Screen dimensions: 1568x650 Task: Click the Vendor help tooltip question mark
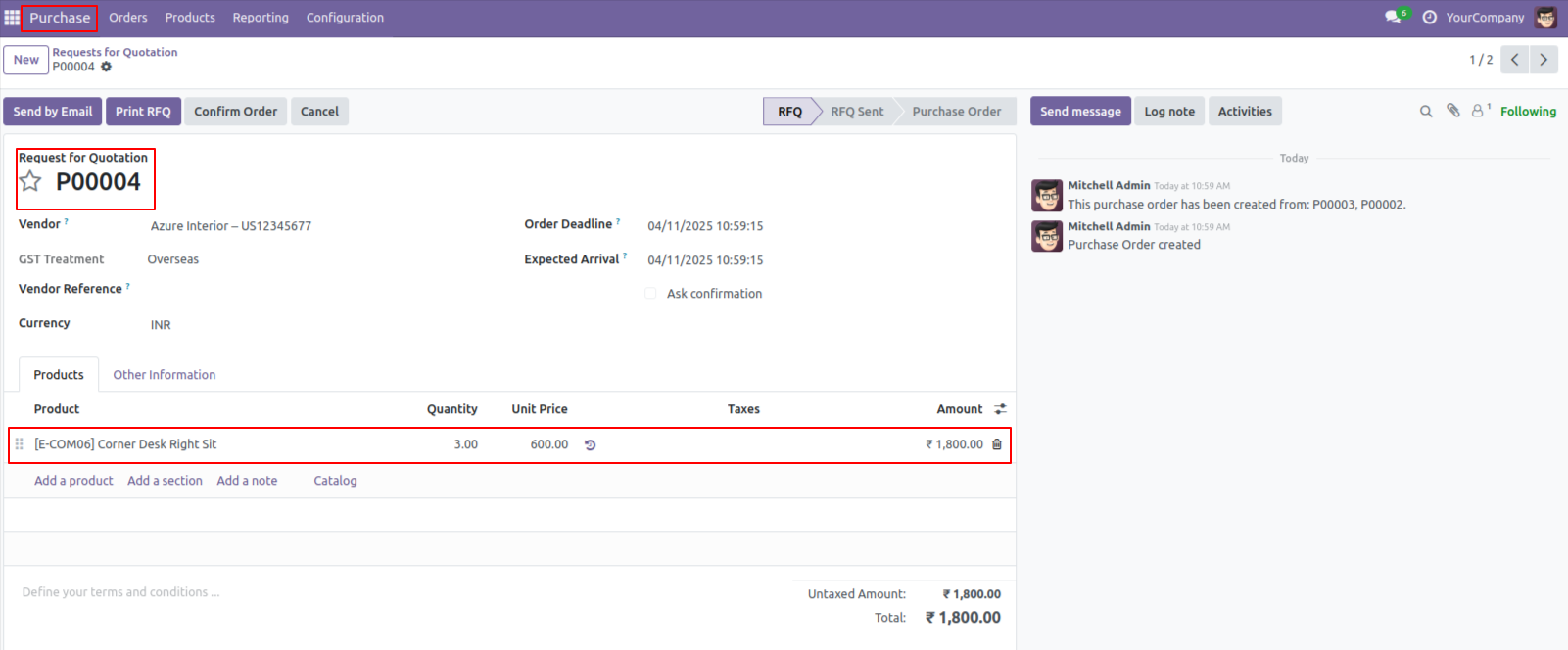(x=66, y=222)
